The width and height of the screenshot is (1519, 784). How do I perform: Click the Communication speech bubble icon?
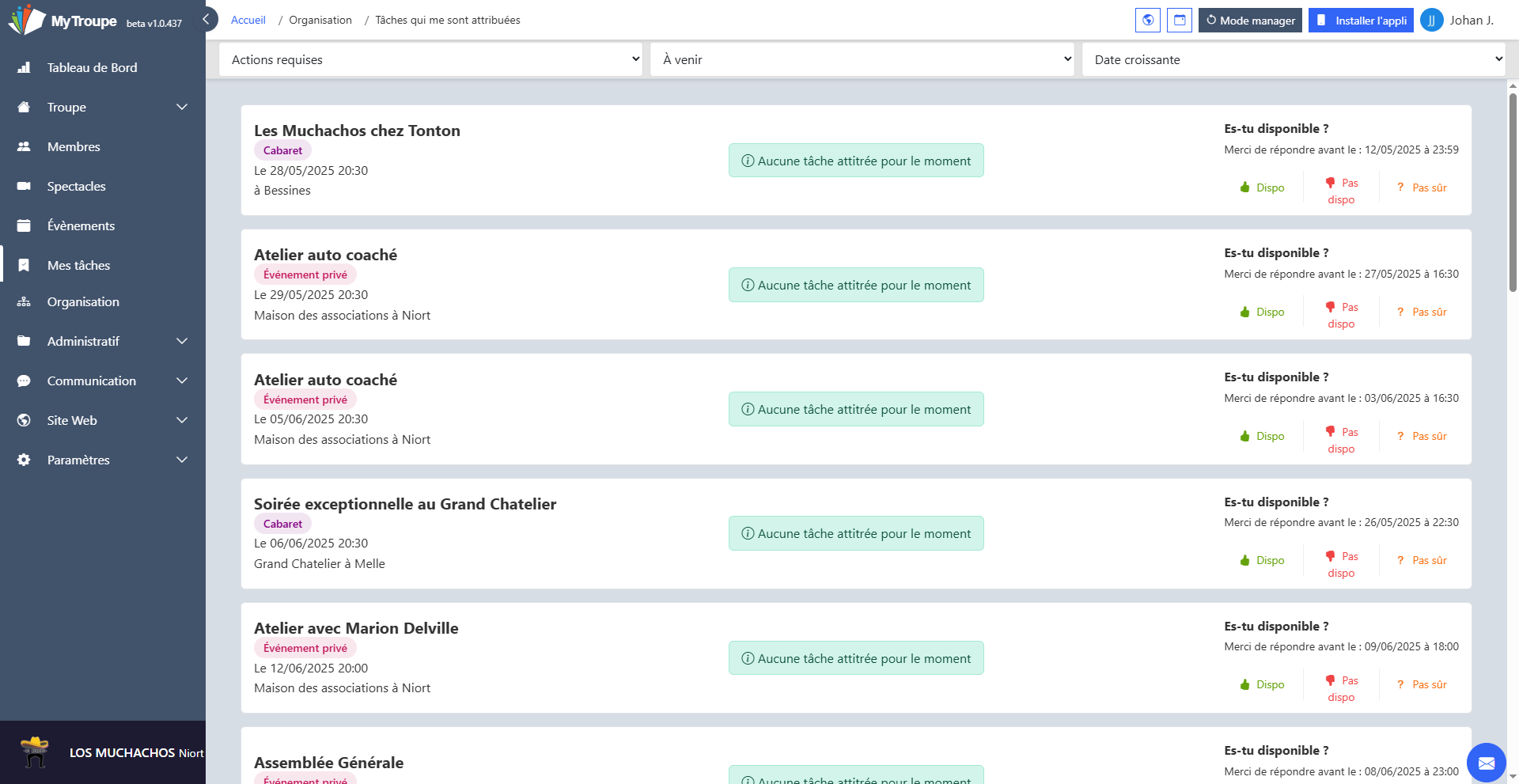pyautogui.click(x=24, y=381)
